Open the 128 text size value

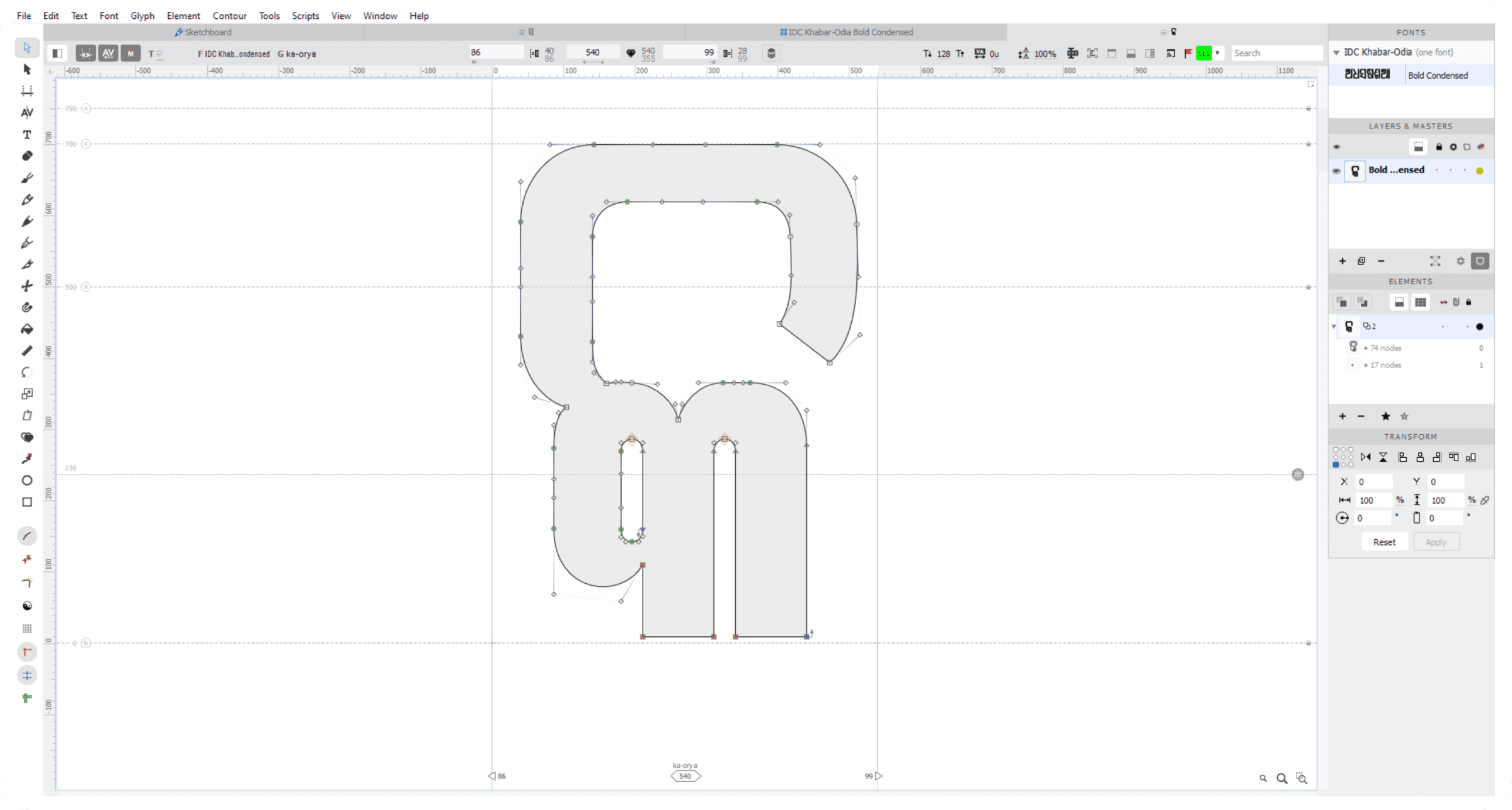pos(943,54)
